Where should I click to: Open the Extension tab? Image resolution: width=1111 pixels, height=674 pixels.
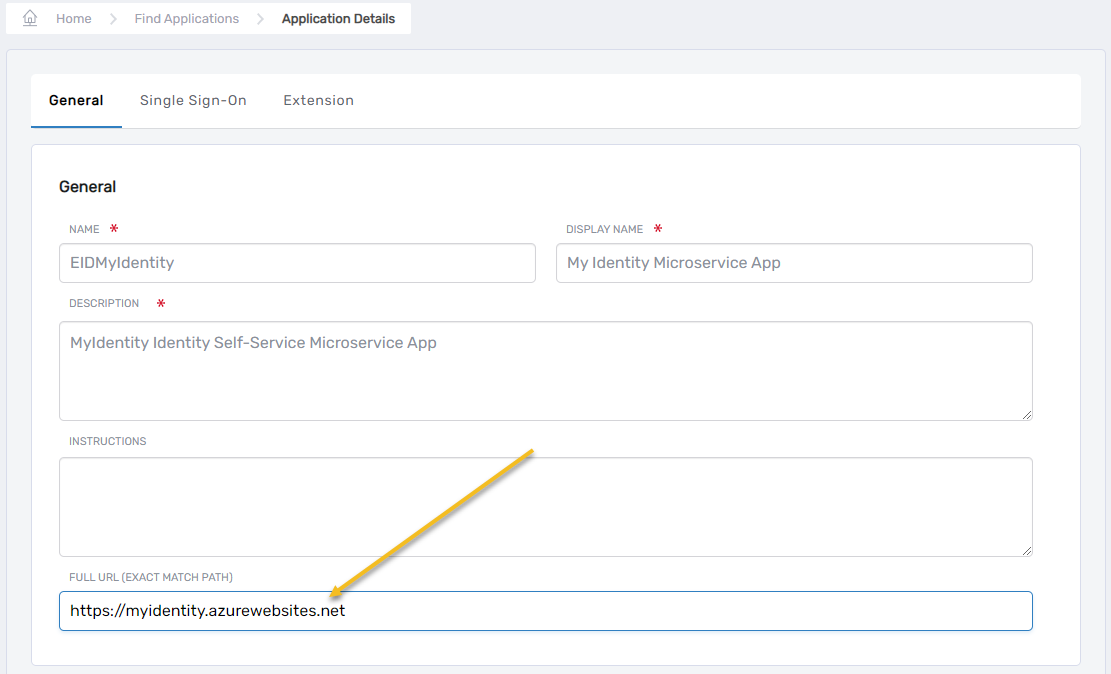click(318, 100)
